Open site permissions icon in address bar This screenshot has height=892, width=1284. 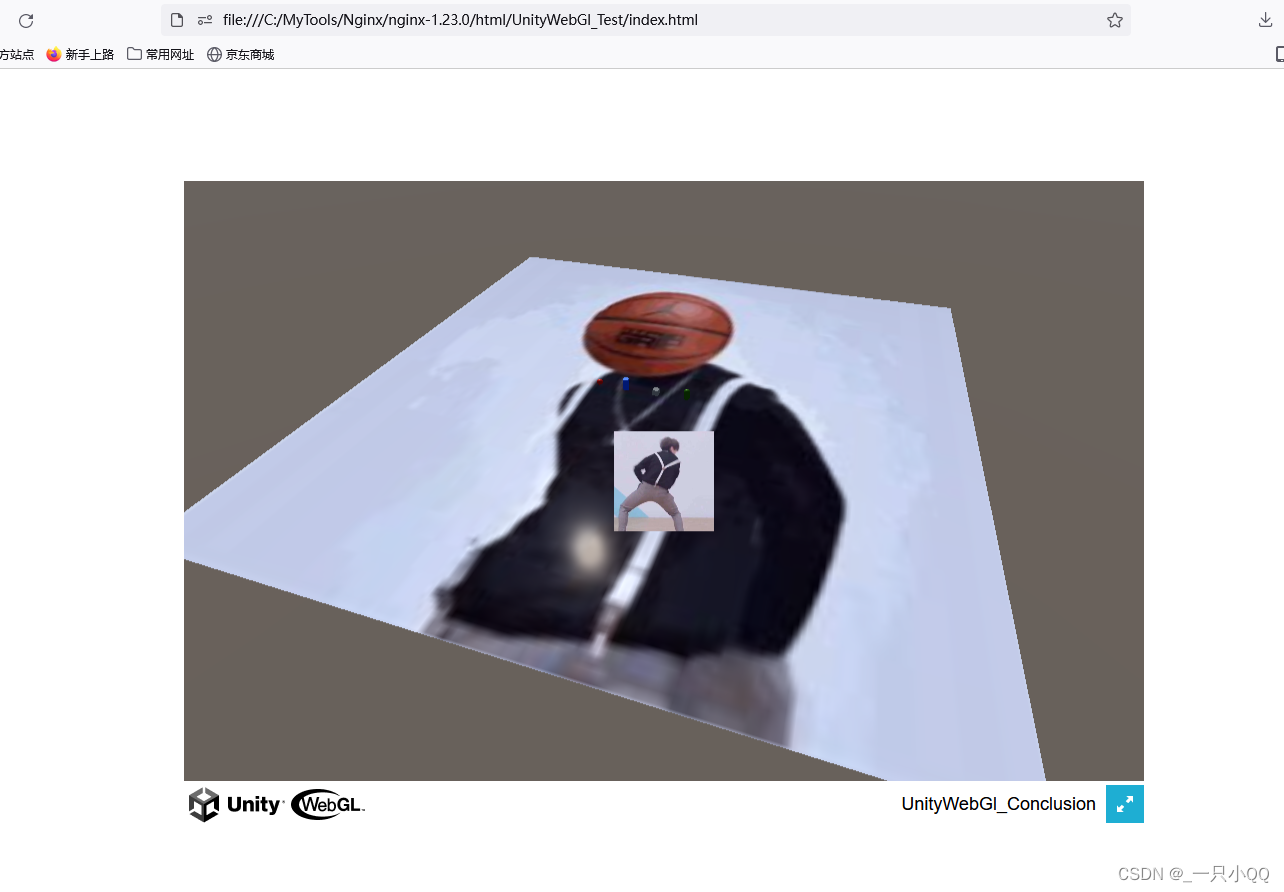(205, 20)
